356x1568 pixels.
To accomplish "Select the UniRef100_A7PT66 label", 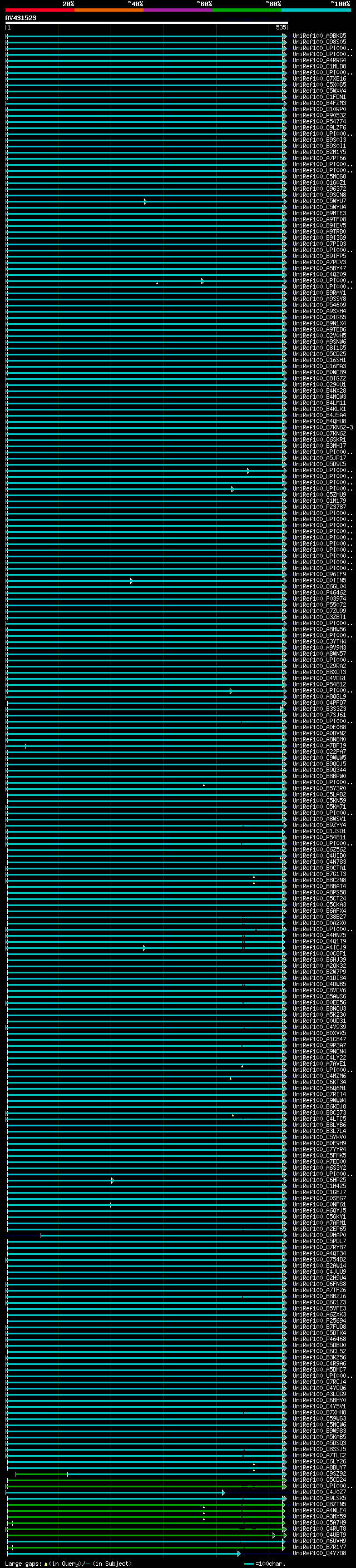I will coord(319,159).
